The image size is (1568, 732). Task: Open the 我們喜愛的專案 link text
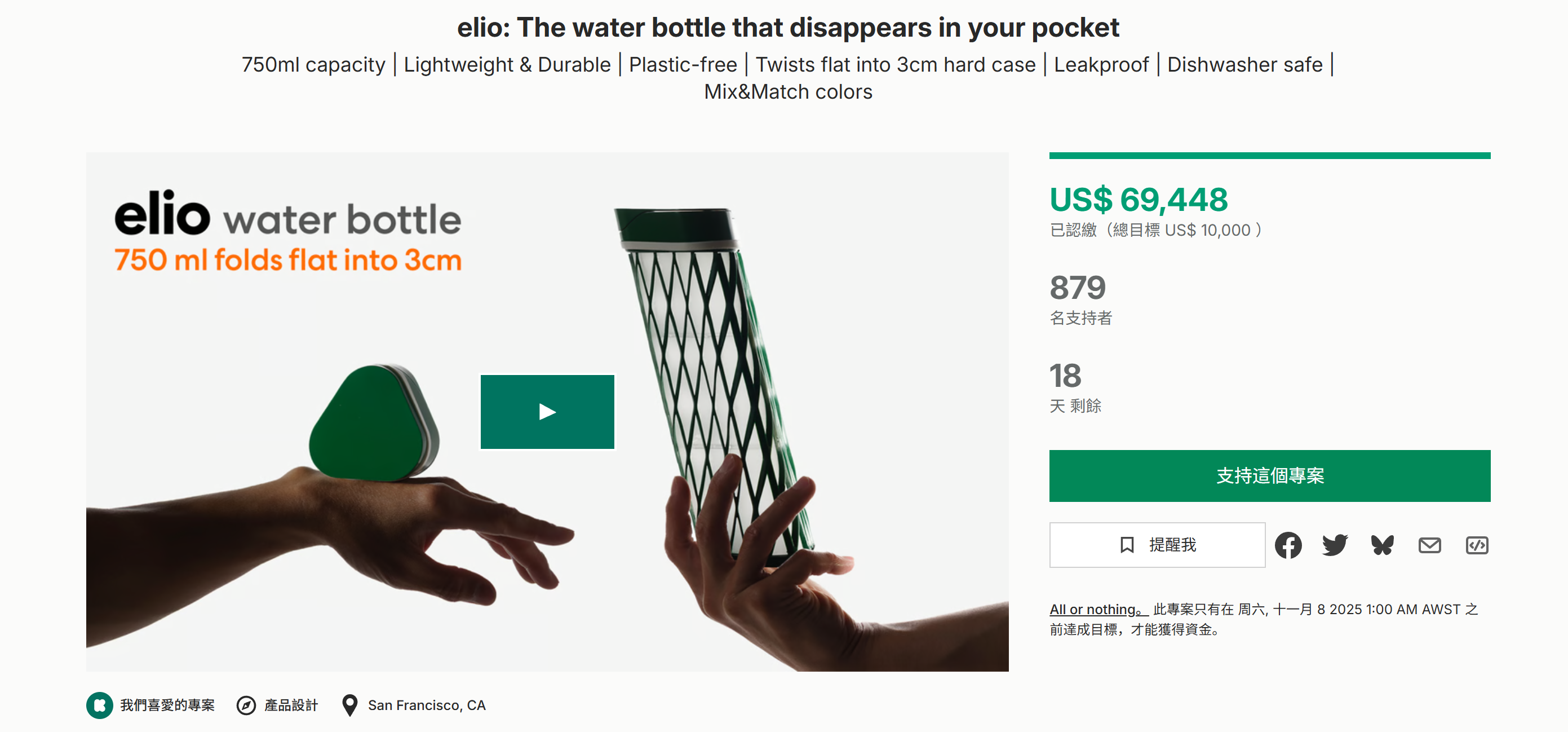click(167, 705)
